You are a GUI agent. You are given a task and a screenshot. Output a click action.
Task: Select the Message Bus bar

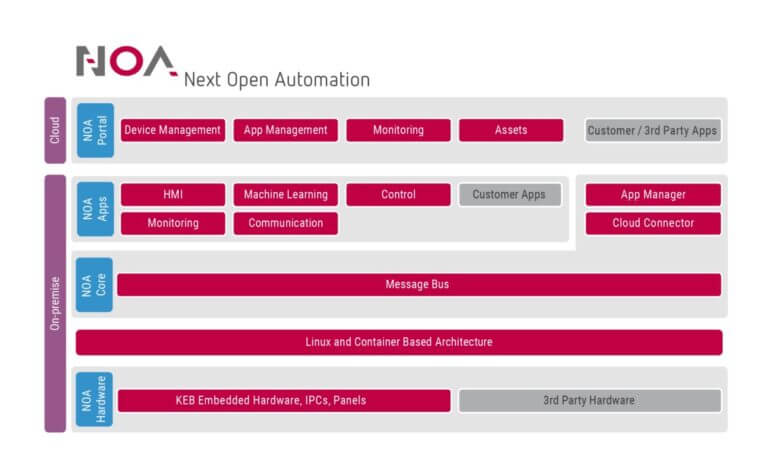(418, 285)
